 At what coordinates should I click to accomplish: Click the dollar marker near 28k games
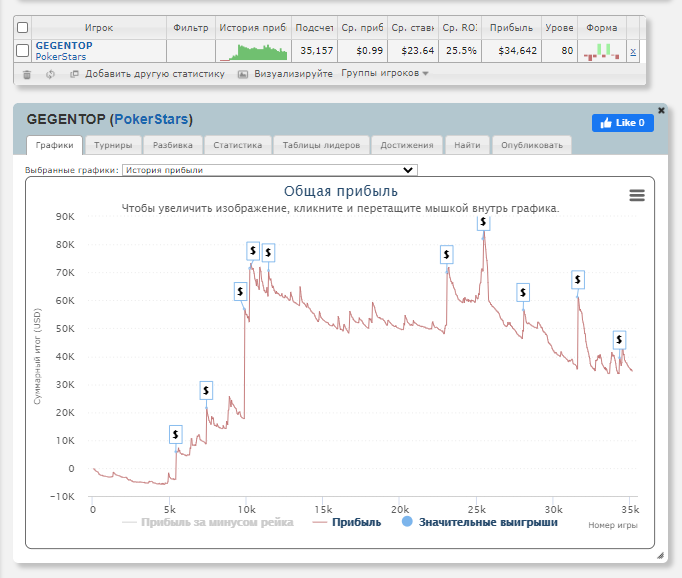tap(523, 292)
